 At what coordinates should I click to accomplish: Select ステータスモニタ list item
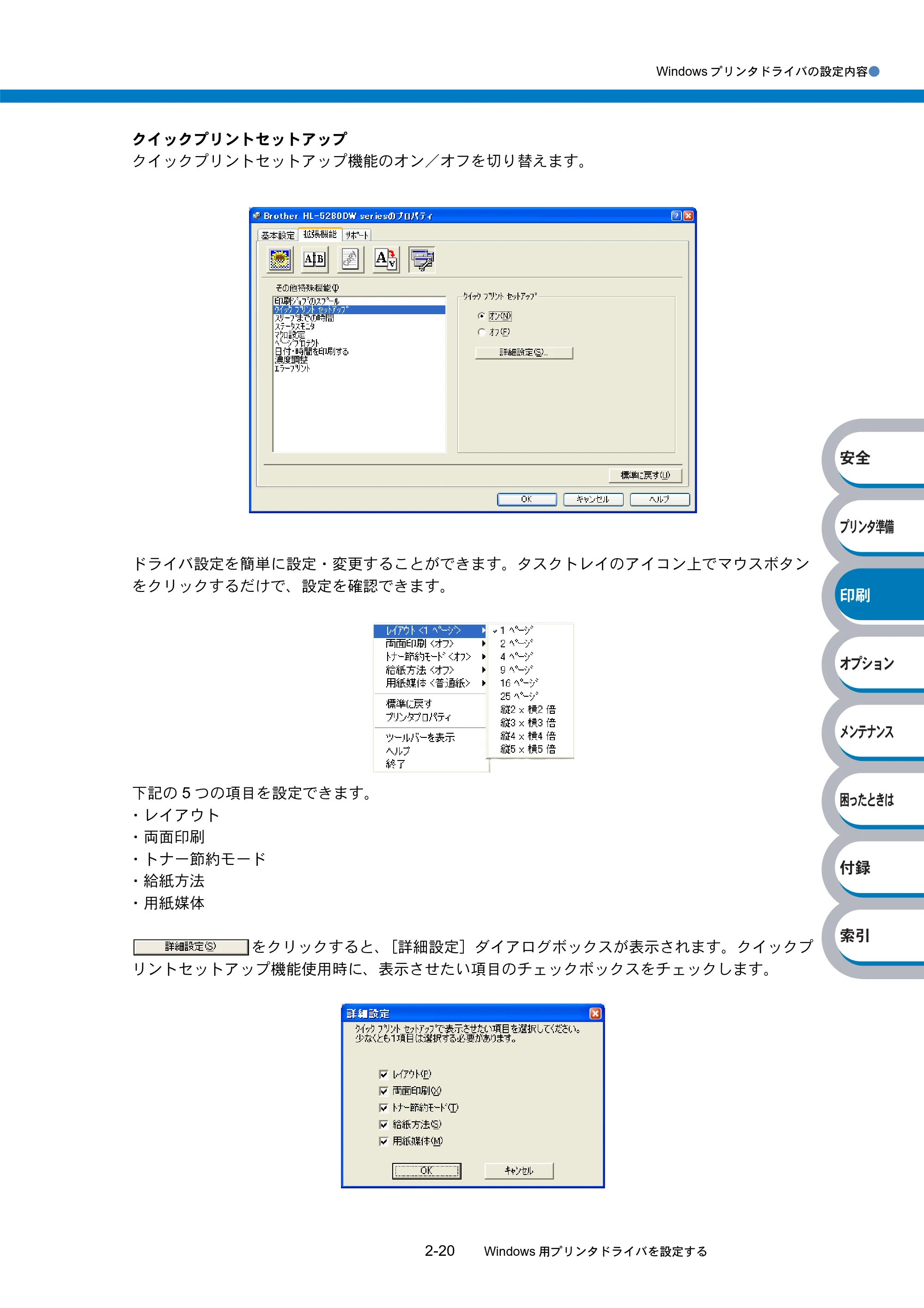click(359, 327)
